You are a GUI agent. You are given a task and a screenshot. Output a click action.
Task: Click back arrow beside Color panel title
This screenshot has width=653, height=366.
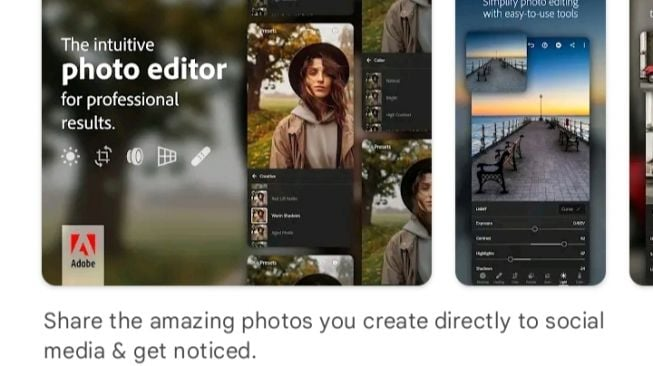369,60
